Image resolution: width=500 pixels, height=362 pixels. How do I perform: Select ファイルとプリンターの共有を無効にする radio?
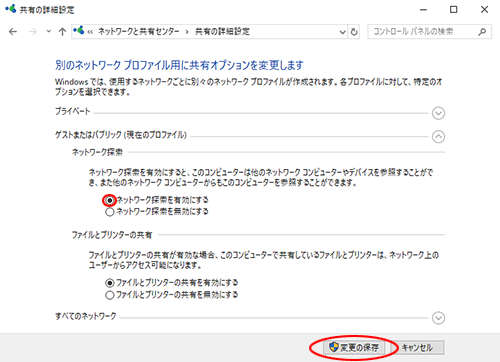pos(110,295)
